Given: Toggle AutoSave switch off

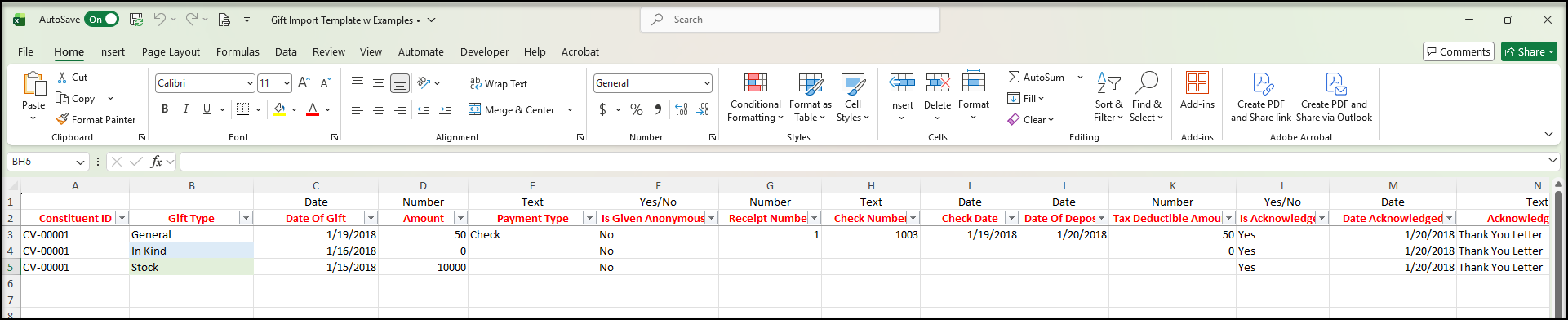Looking at the screenshot, I should (102, 20).
